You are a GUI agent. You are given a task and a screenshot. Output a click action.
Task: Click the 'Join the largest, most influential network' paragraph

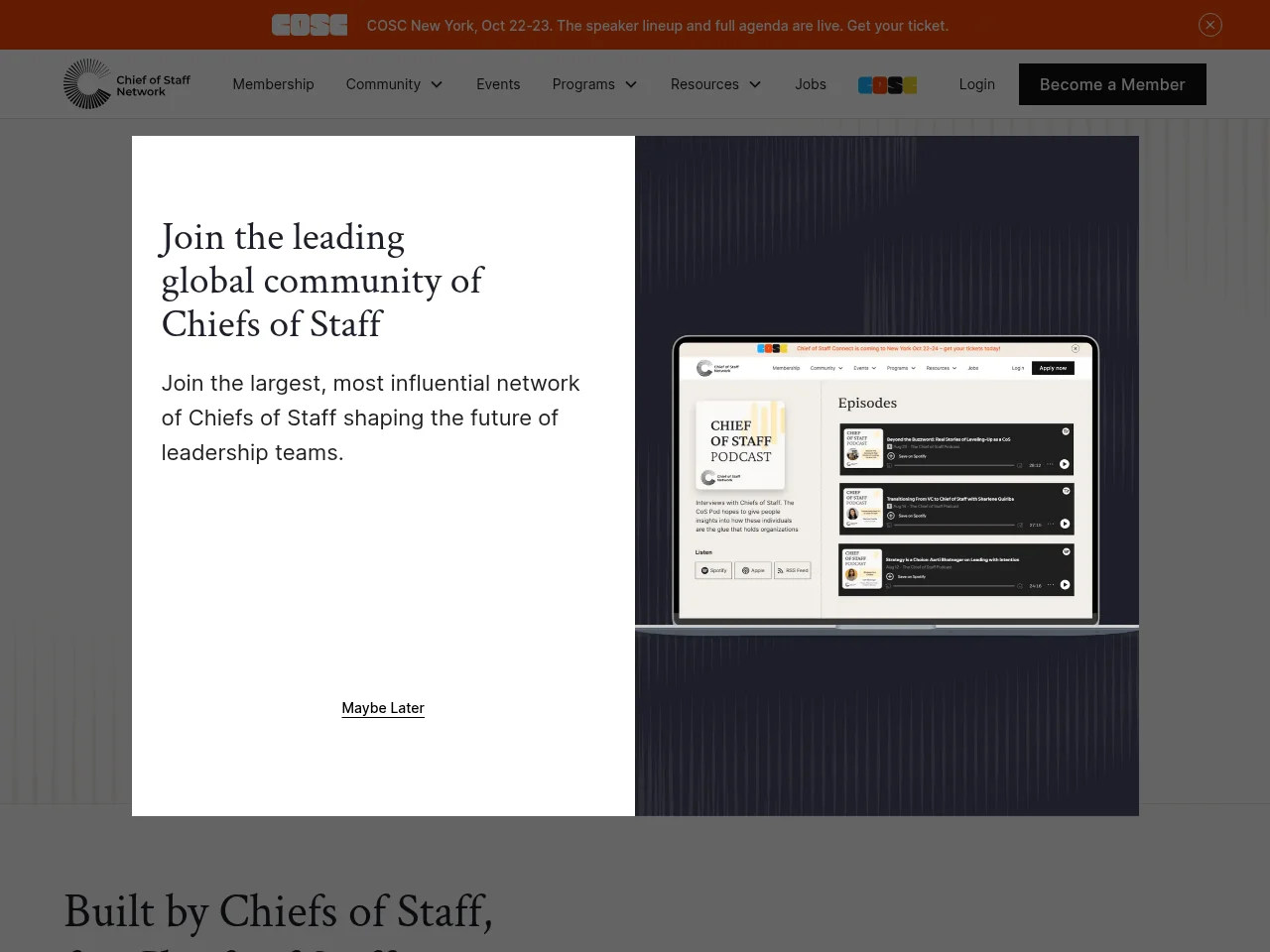click(371, 417)
